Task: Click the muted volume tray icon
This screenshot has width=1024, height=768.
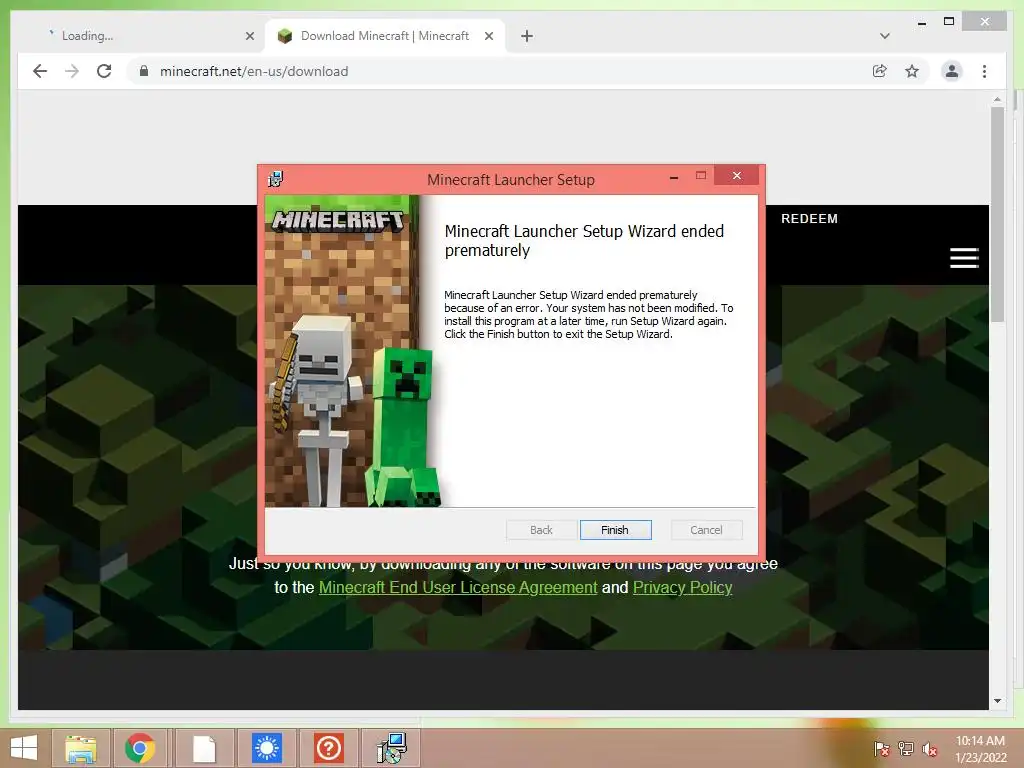Action: [x=930, y=748]
